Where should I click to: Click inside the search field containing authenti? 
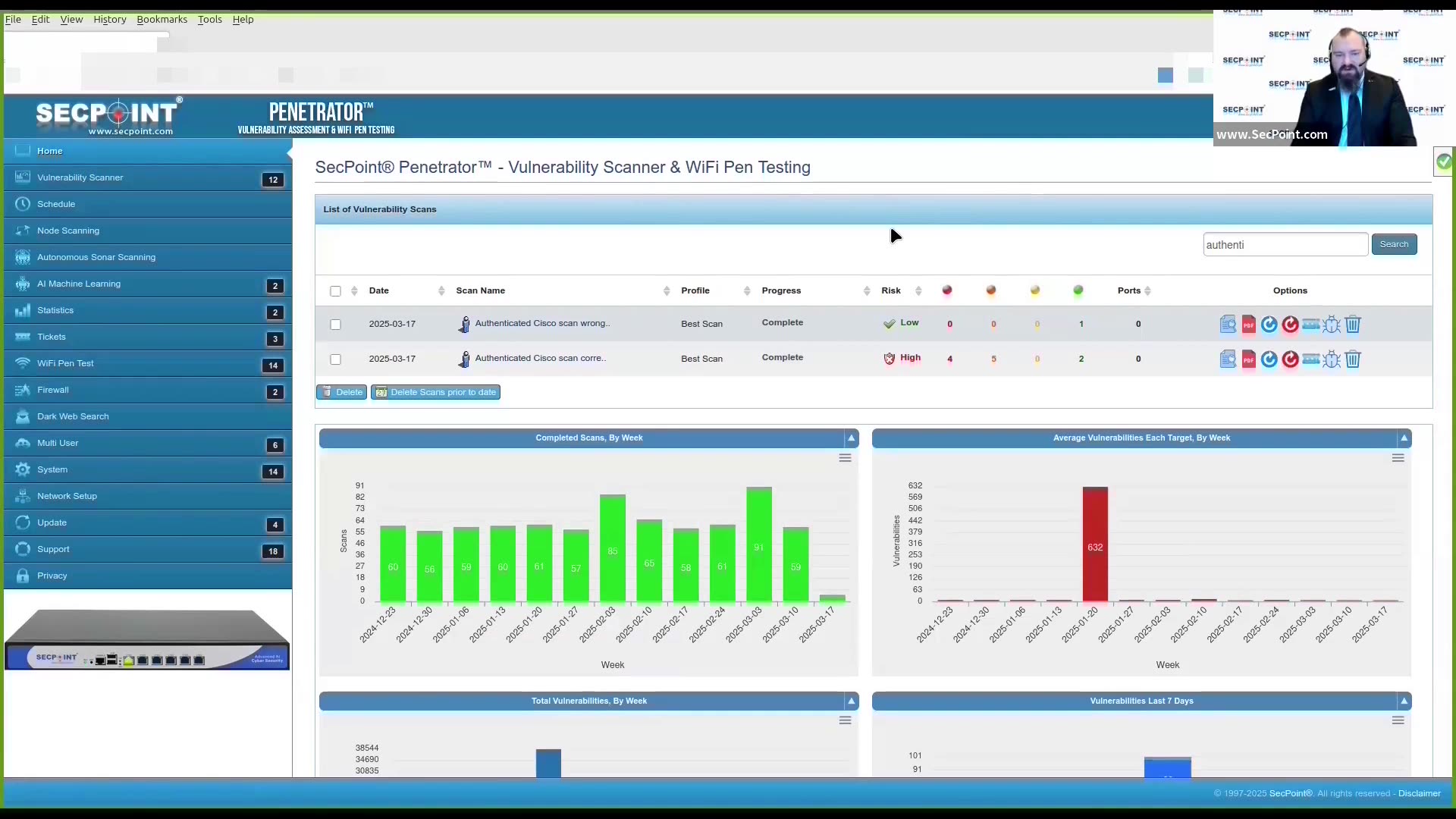[1285, 244]
